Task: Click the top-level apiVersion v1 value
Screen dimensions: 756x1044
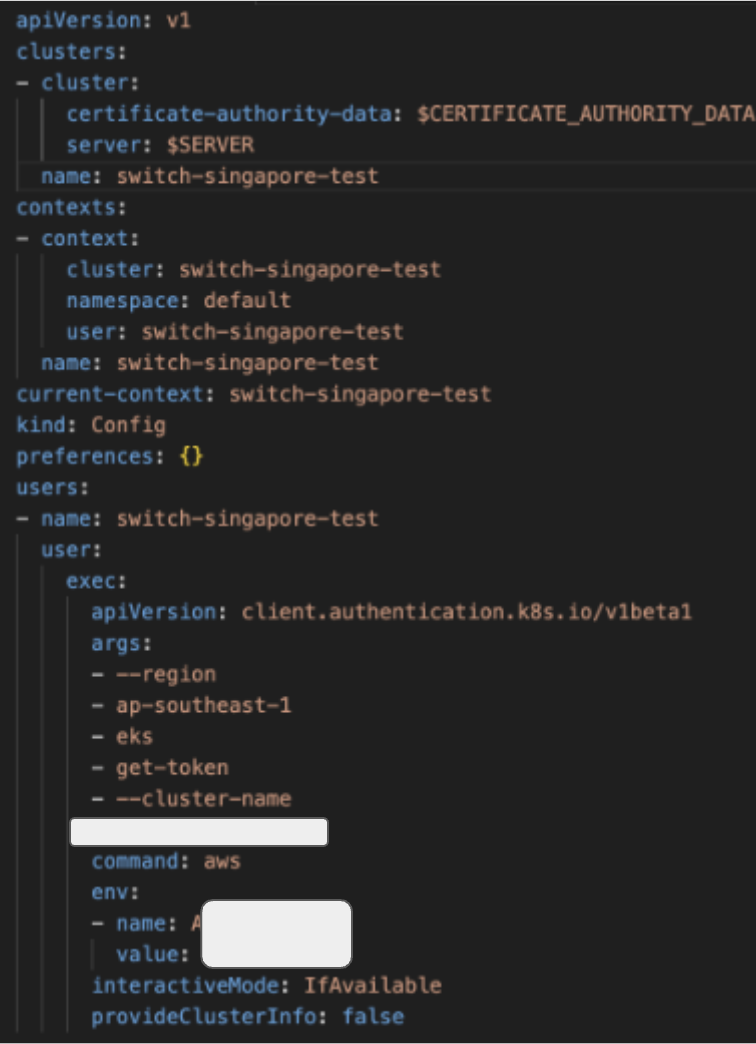Action: point(177,21)
